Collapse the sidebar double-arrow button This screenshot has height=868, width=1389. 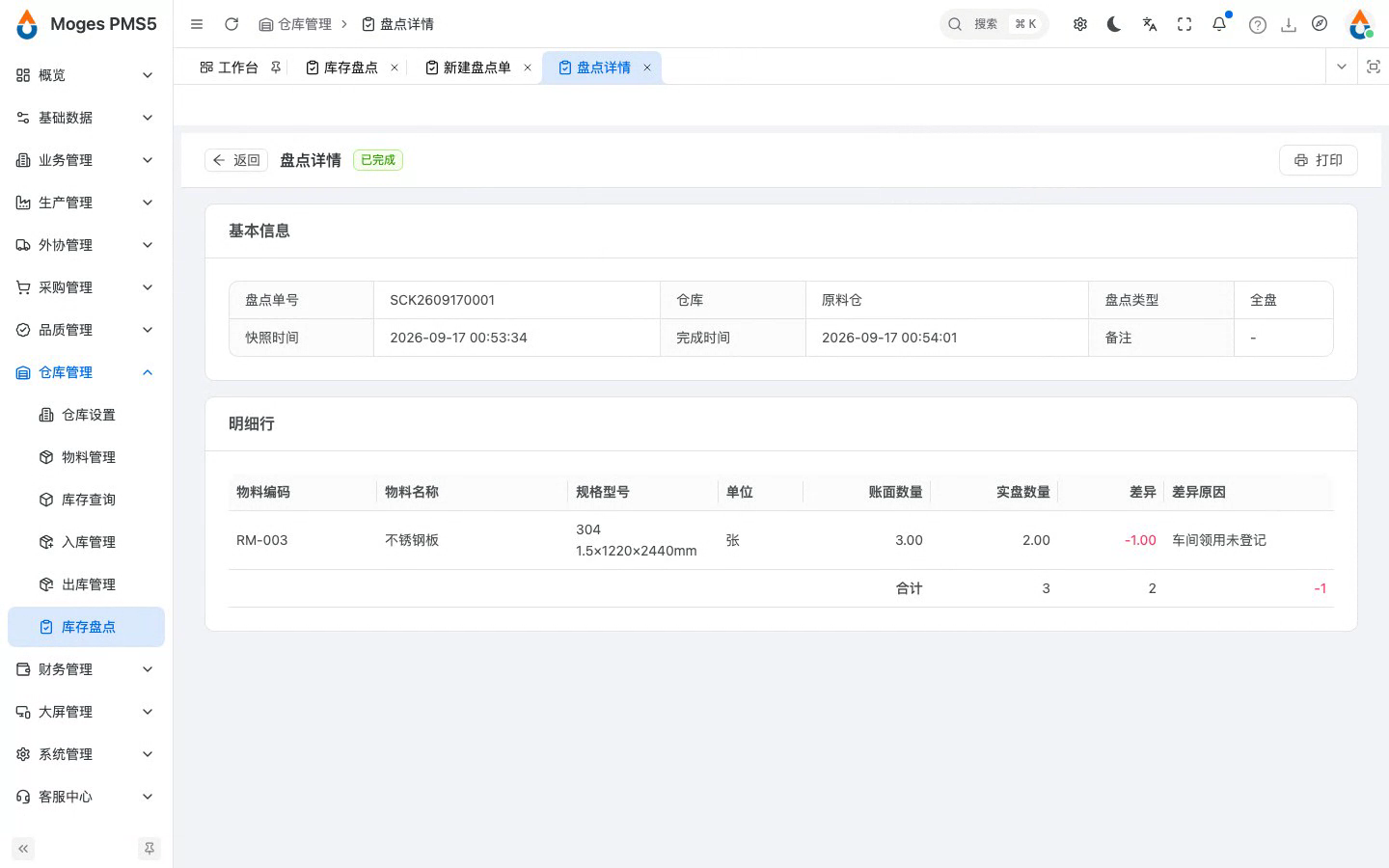coord(23,849)
